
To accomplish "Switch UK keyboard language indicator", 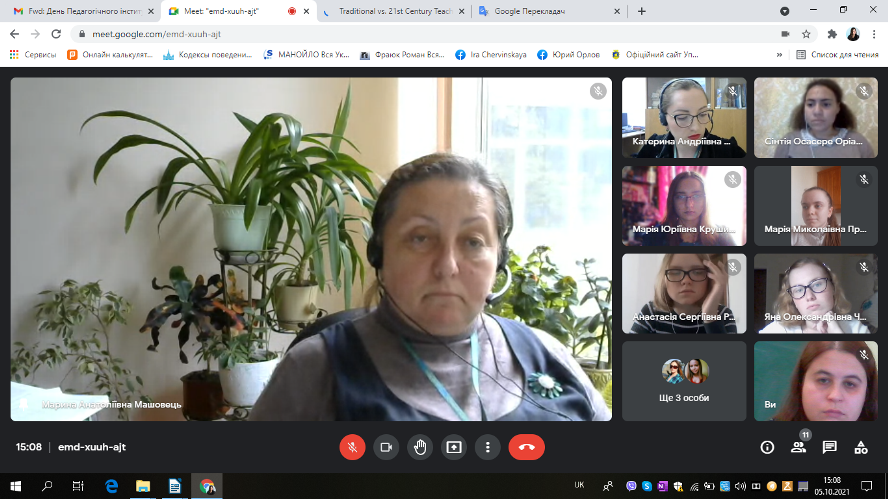I will point(579,485).
